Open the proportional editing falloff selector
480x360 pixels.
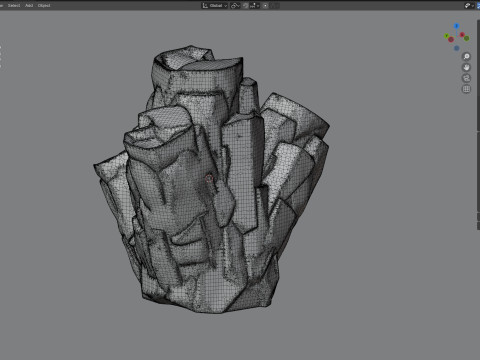274,6
